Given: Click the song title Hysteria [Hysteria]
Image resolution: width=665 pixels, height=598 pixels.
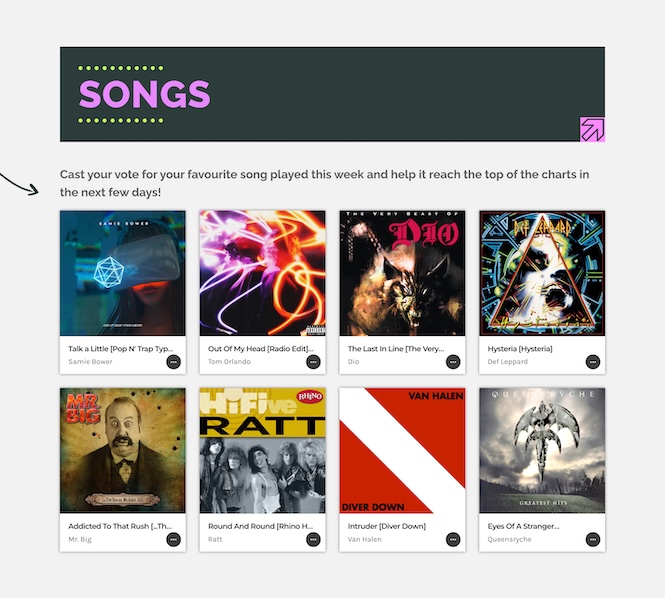Looking at the screenshot, I should tap(520, 349).
